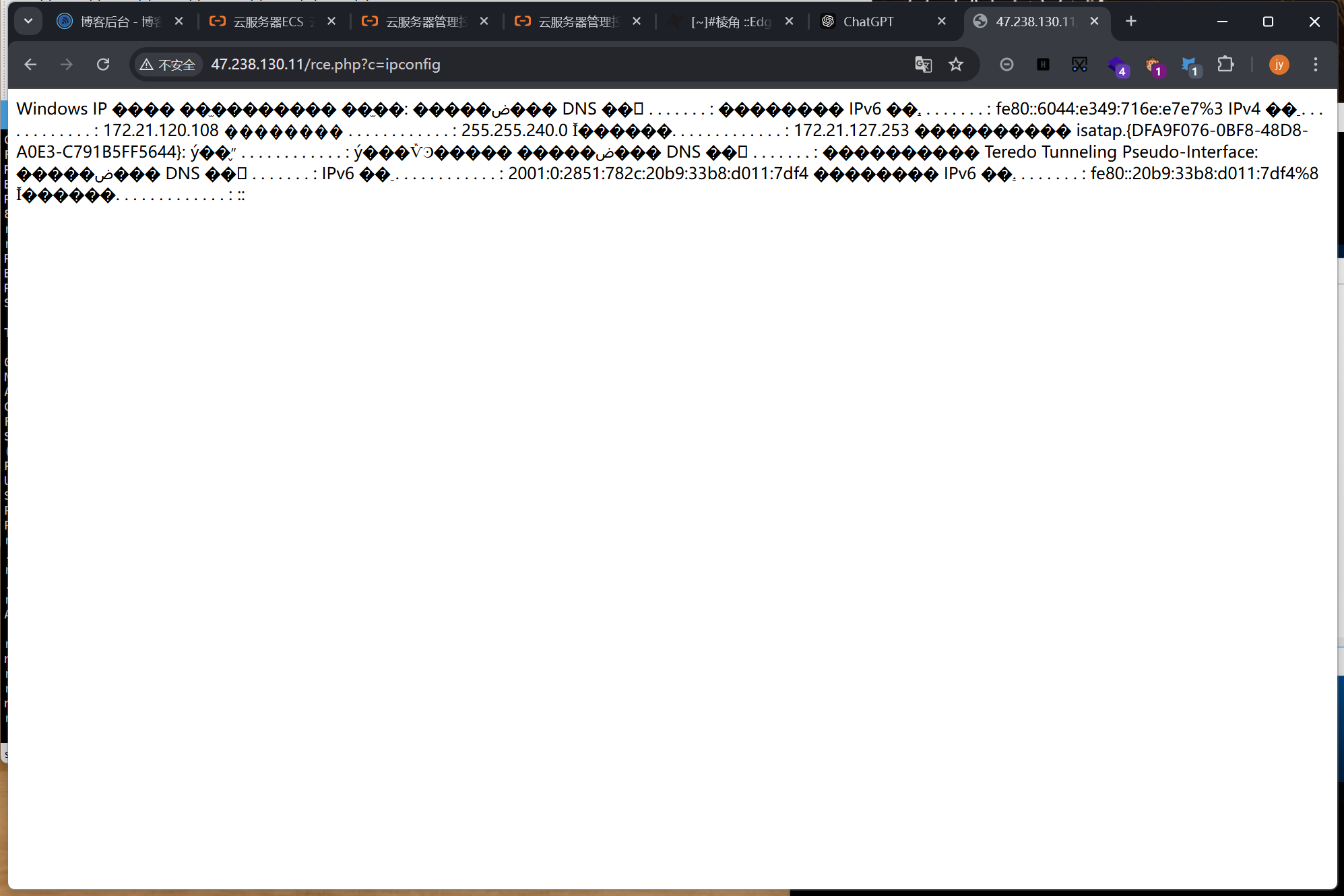Image resolution: width=1344 pixels, height=896 pixels.
Task: Open a new tab with plus button
Action: 1131,22
